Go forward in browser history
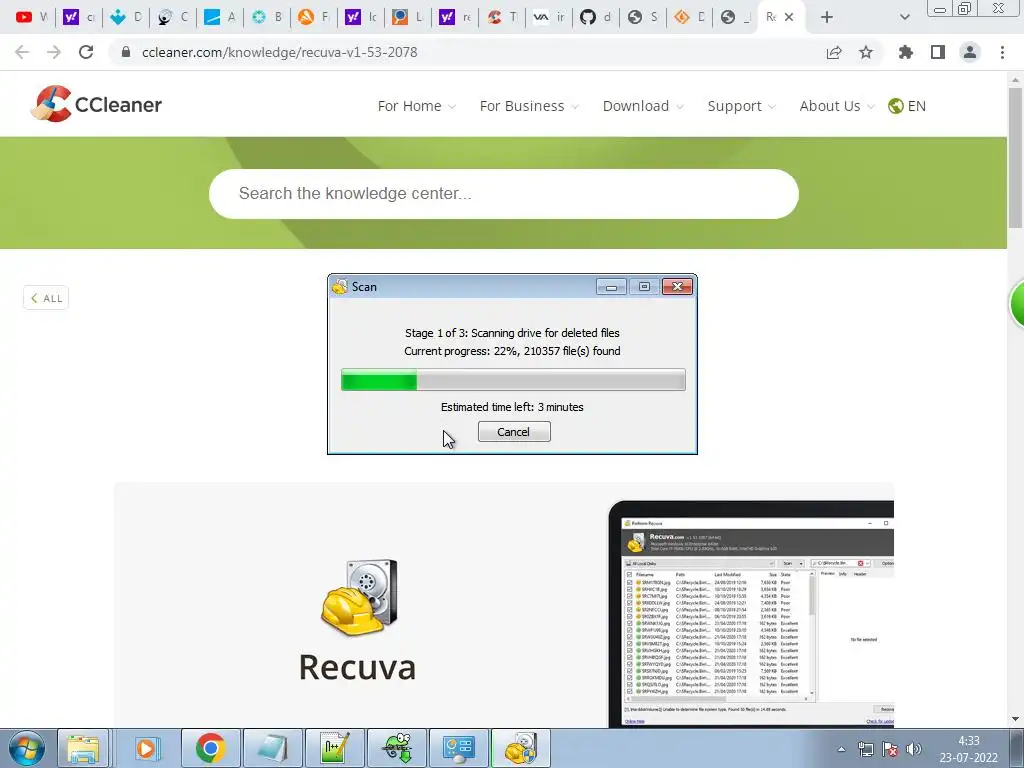 [54, 52]
